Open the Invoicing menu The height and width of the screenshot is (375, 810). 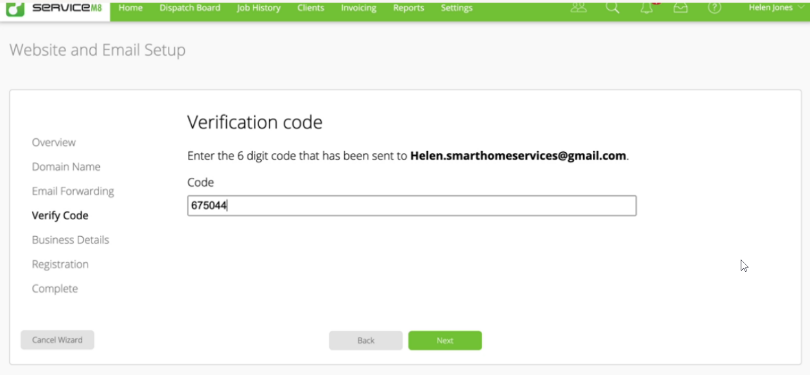pos(359,8)
